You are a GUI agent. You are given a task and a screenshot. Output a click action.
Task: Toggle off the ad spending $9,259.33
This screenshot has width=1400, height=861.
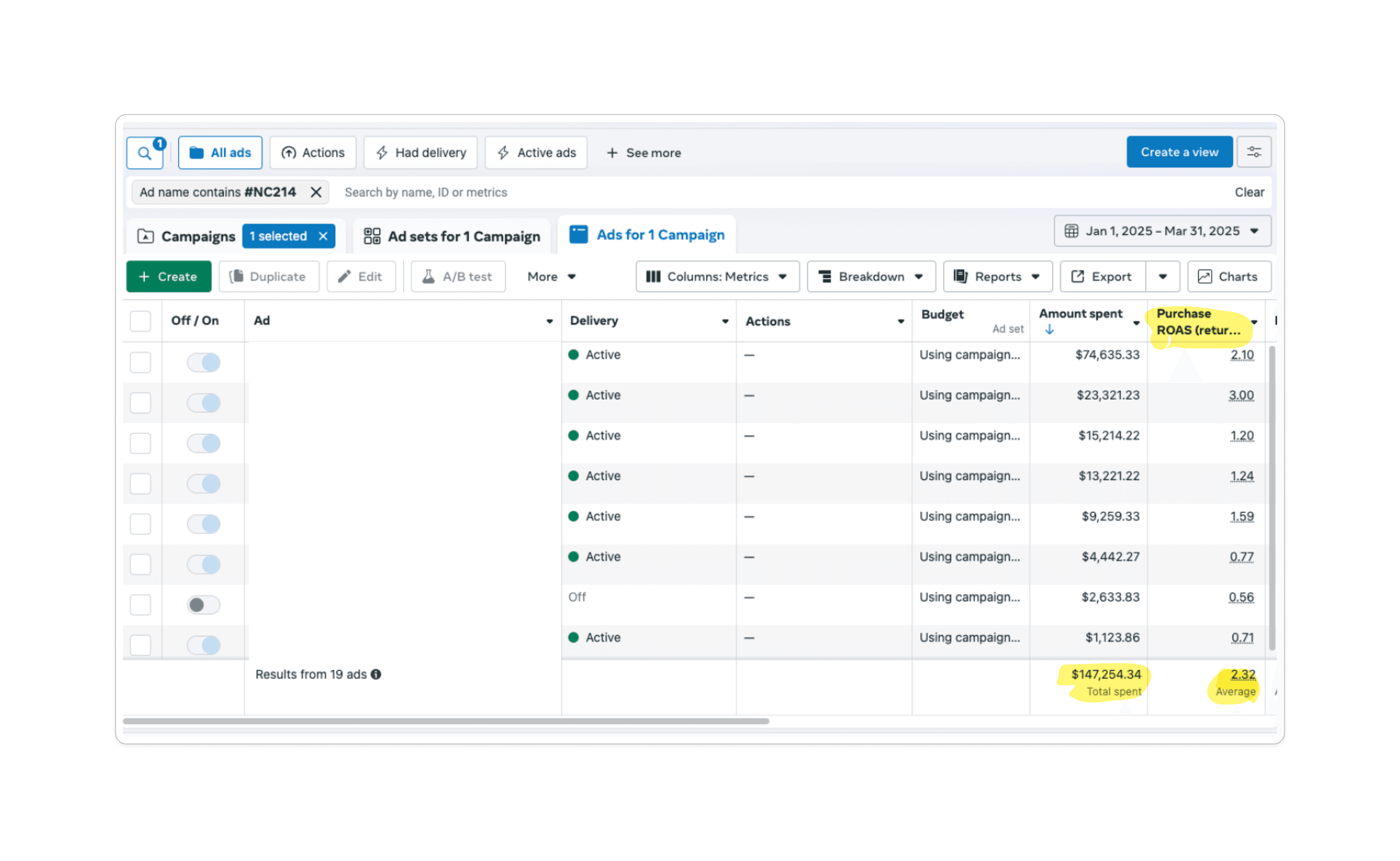pos(203,524)
